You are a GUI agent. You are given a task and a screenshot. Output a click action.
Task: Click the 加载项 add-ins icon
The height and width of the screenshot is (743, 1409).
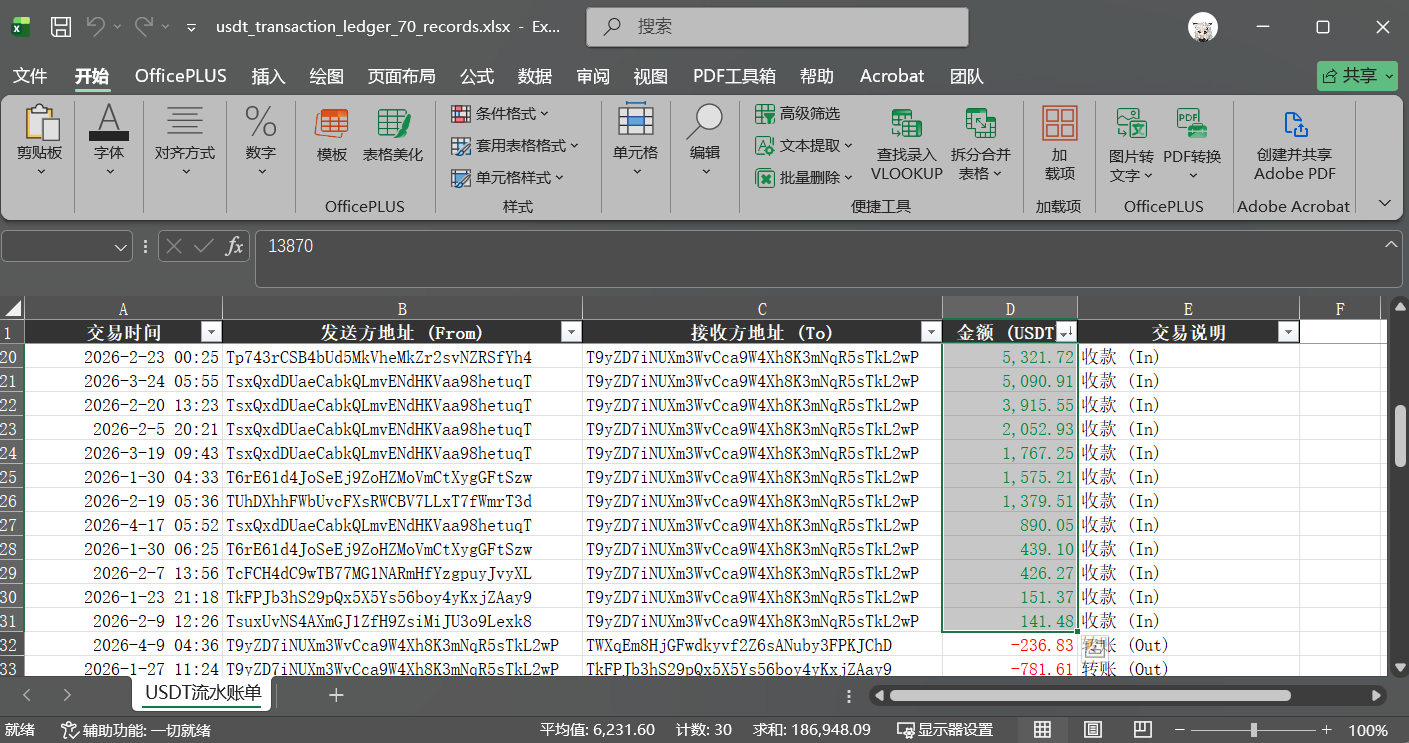[x=1060, y=143]
